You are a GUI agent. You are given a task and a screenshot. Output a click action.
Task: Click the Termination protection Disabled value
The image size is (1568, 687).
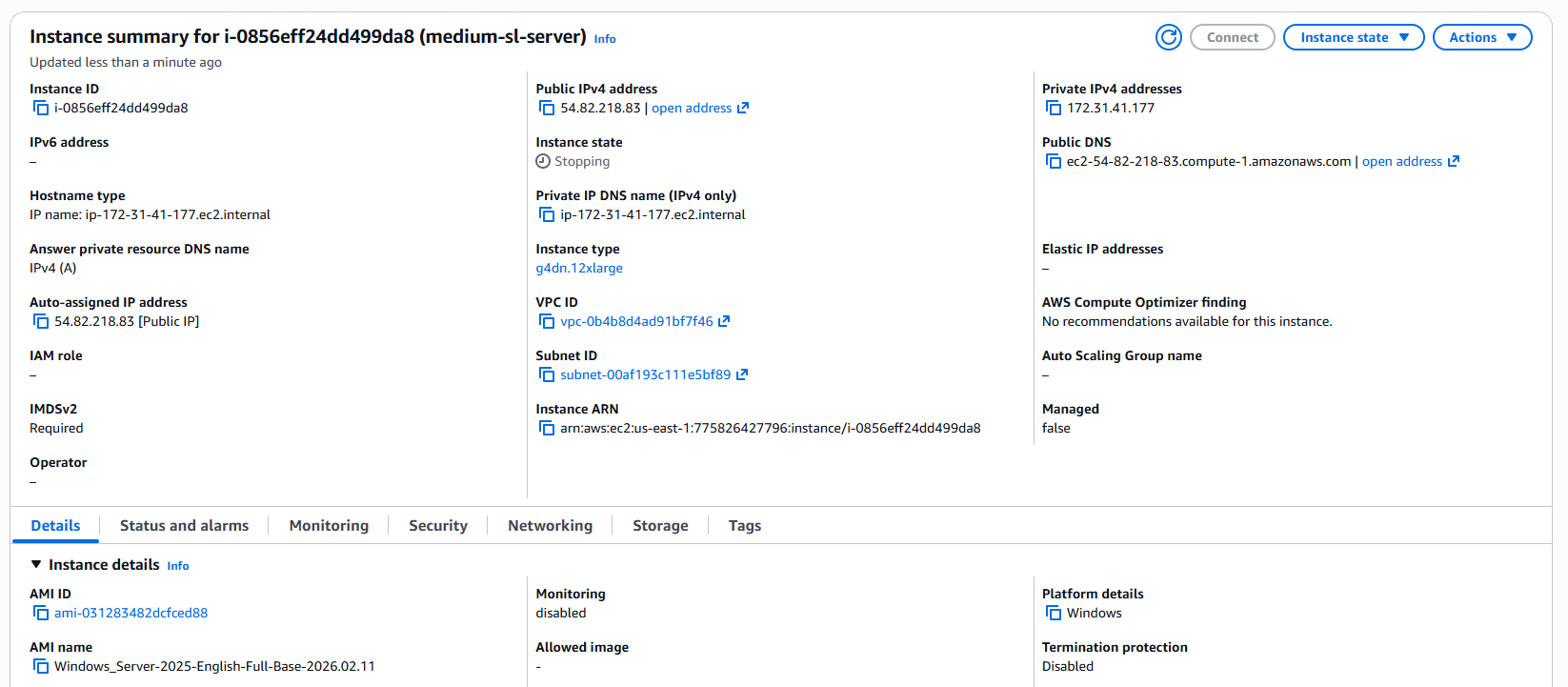[1068, 666]
